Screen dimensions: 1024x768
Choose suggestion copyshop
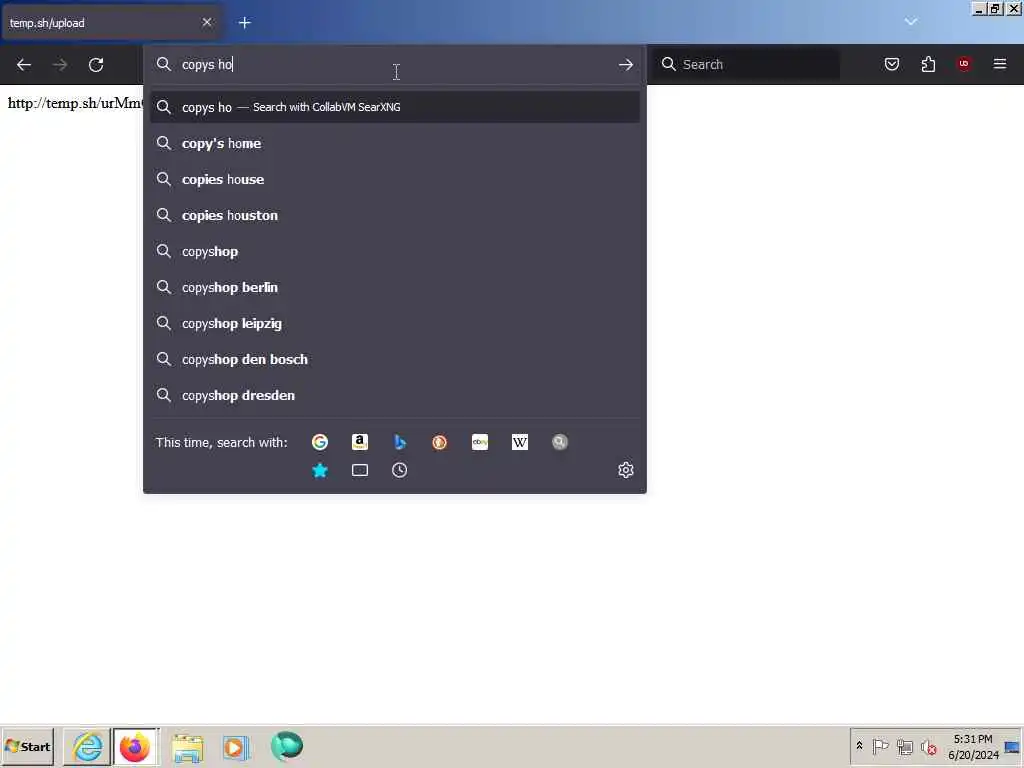point(395,251)
